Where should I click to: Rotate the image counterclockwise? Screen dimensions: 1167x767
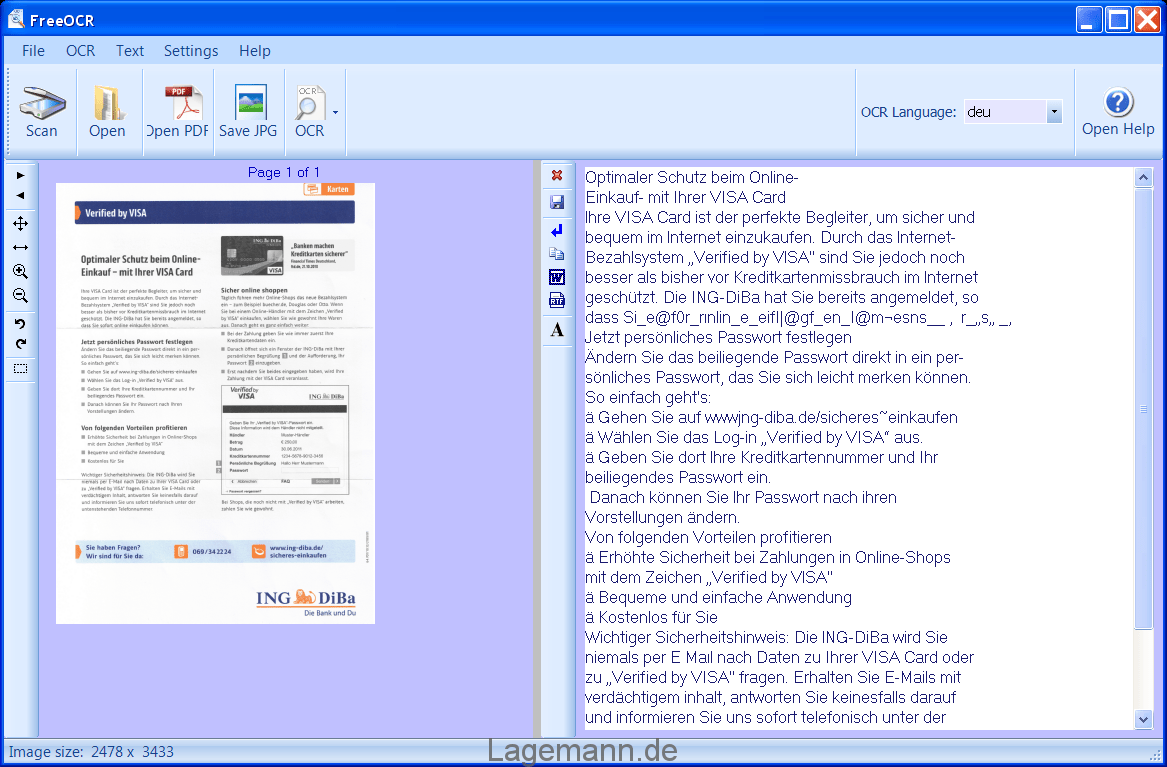tap(21, 324)
